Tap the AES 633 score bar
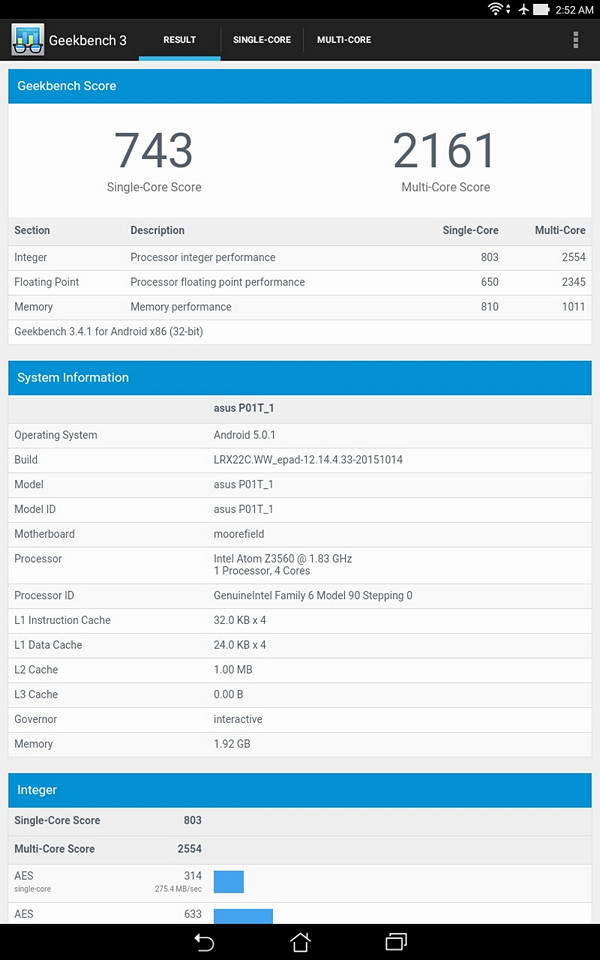The height and width of the screenshot is (960, 600). click(x=243, y=917)
